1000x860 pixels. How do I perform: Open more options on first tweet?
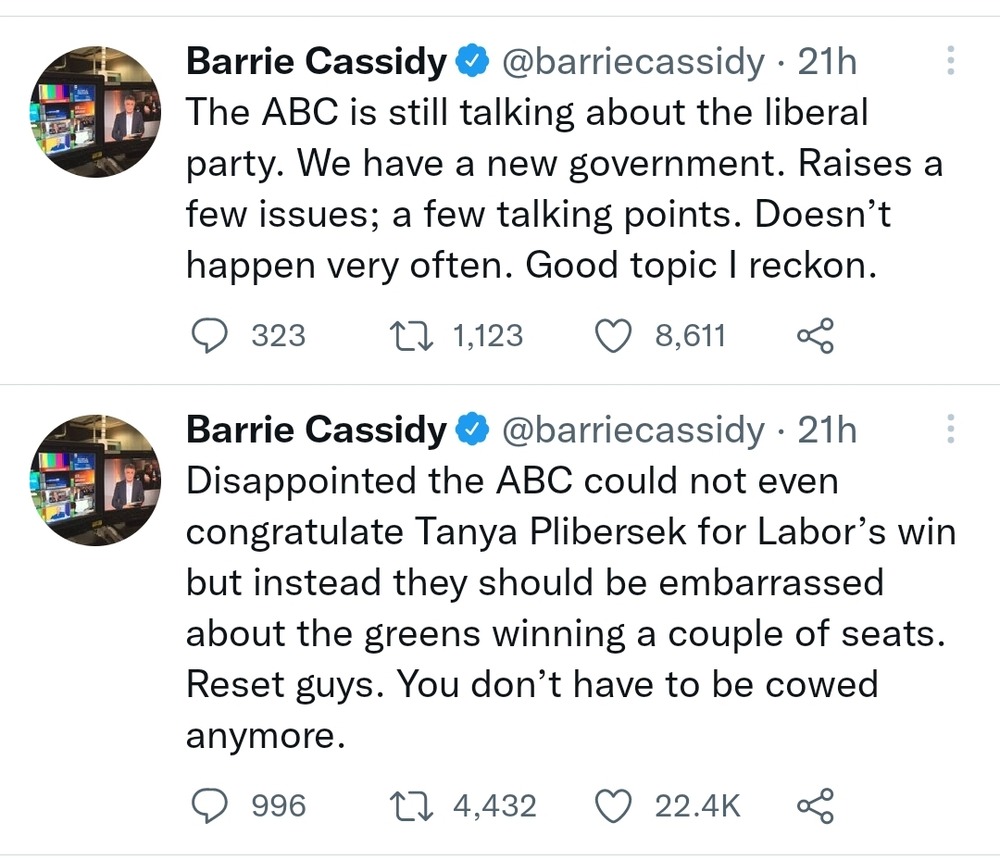coord(949,62)
